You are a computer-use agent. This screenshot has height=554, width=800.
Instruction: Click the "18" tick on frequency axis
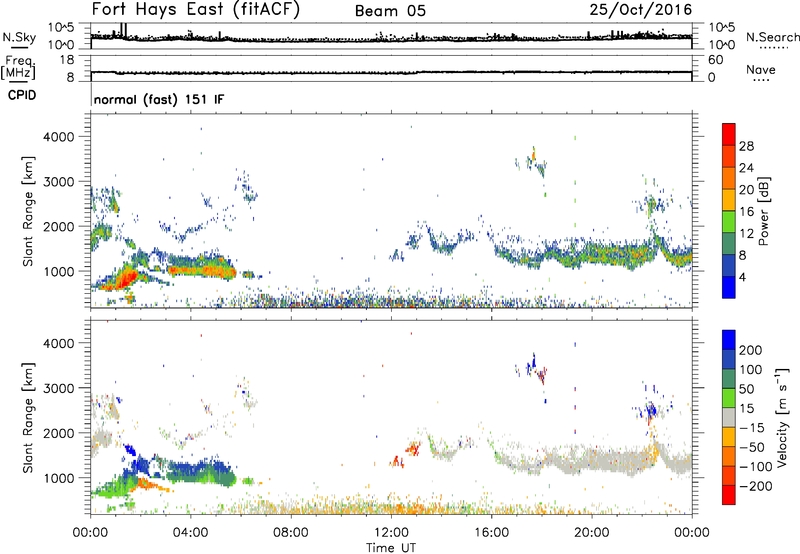(66, 60)
